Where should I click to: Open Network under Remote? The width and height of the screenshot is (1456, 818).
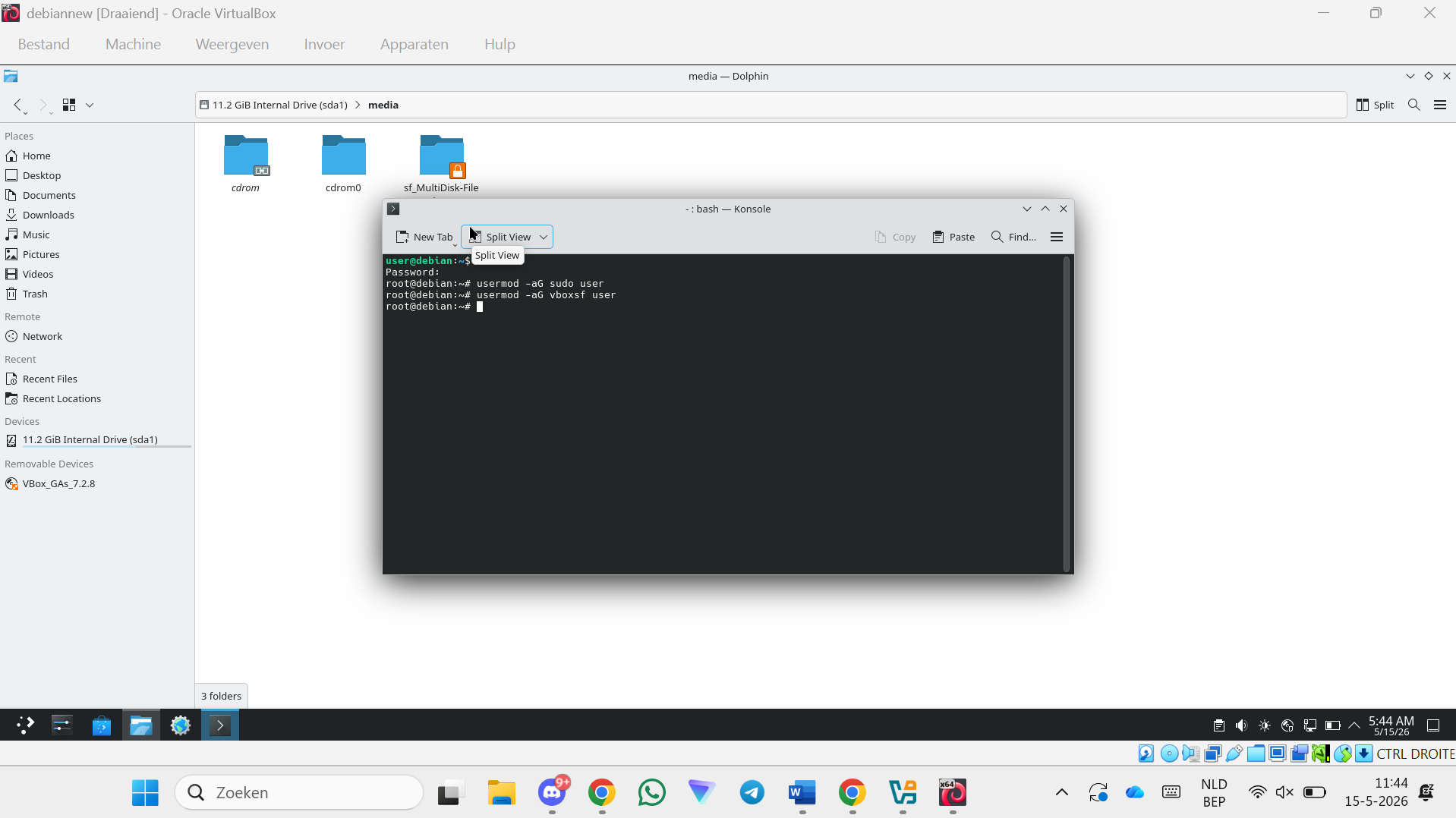[x=43, y=336]
